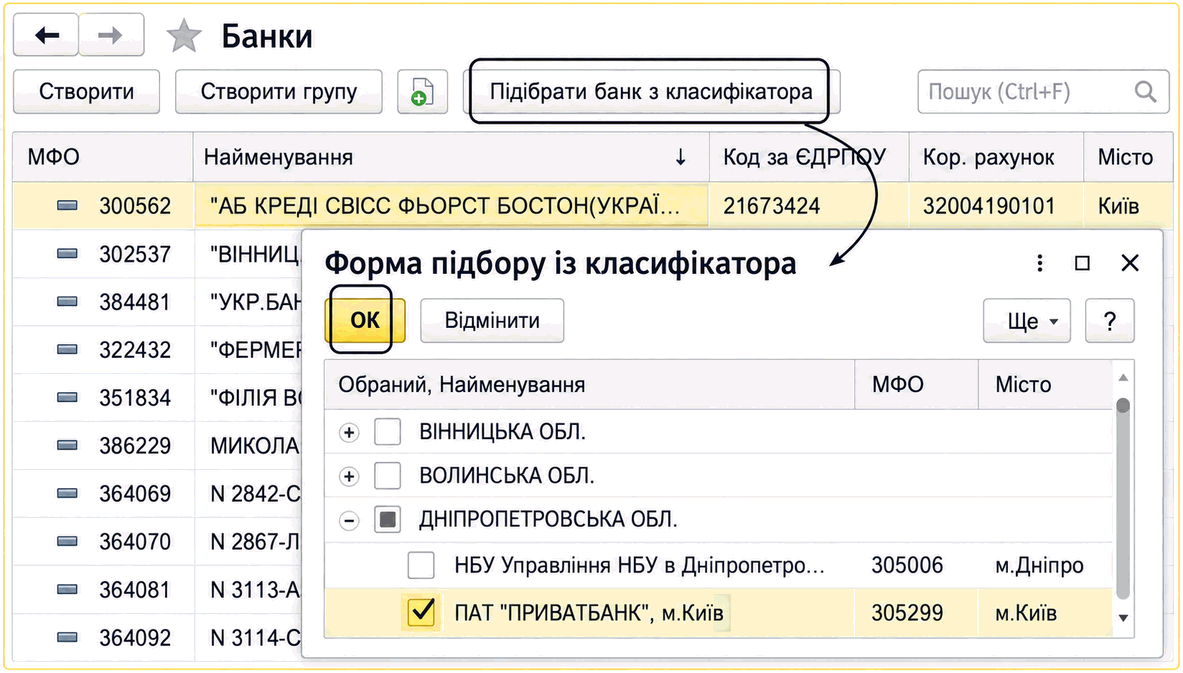The image size is (1183, 673).
Task: Maximize the Форма підбору dialog
Action: pos(1083,263)
